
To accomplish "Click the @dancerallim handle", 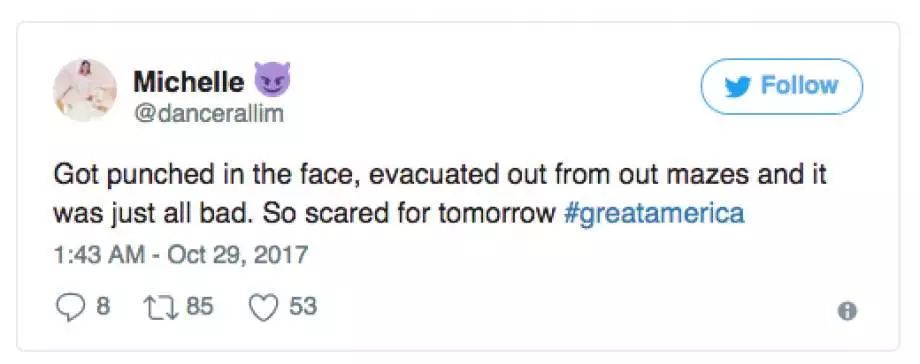I will (x=209, y=114).
